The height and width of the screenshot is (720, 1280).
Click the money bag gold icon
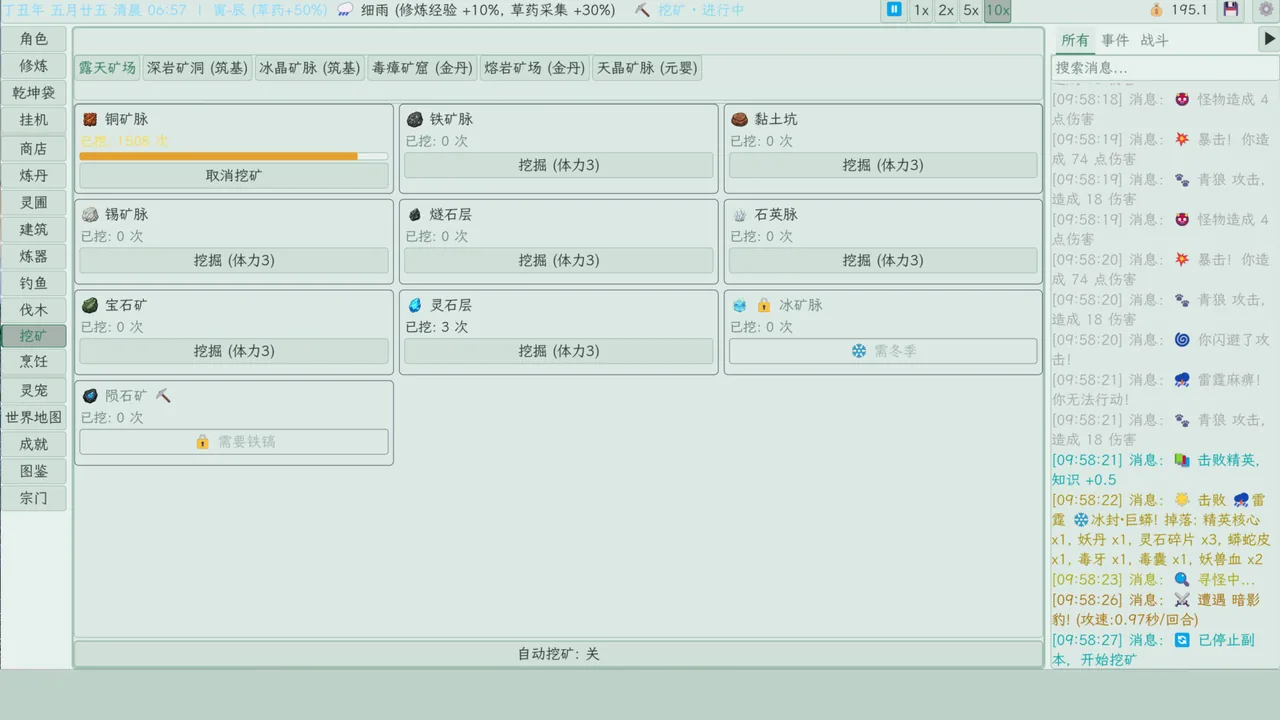point(1156,10)
